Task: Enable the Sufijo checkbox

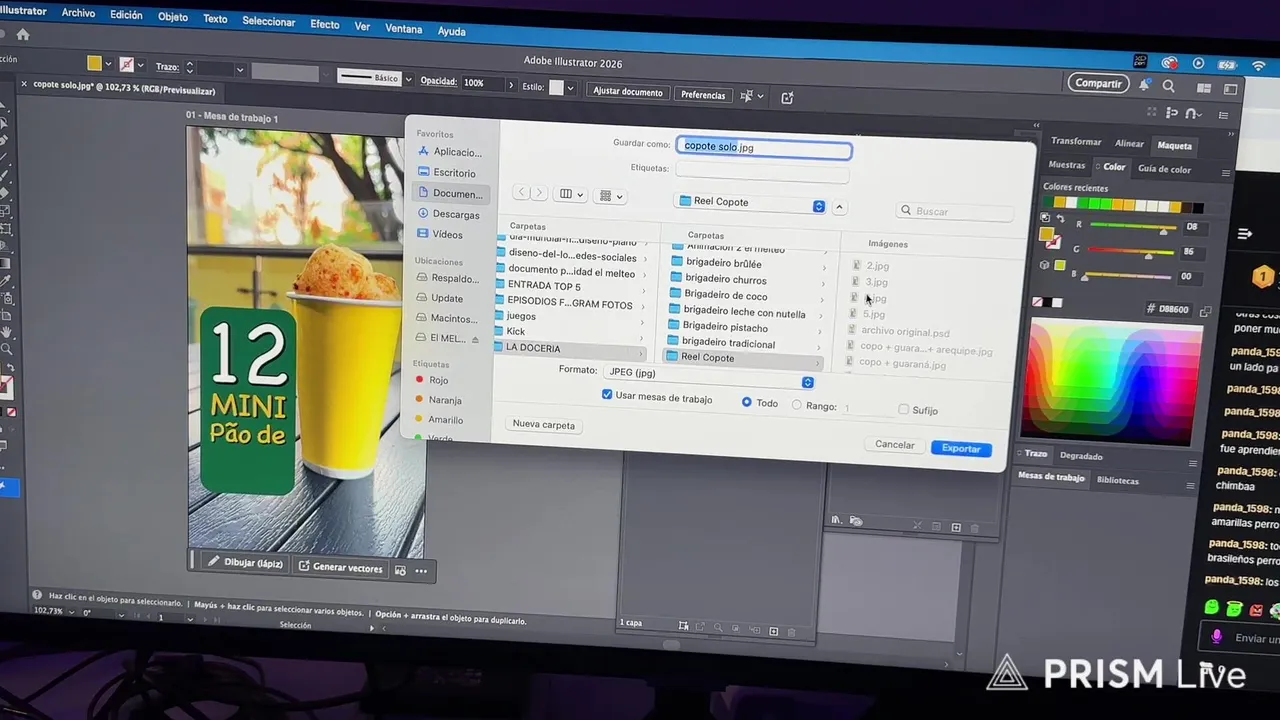Action: tap(904, 410)
